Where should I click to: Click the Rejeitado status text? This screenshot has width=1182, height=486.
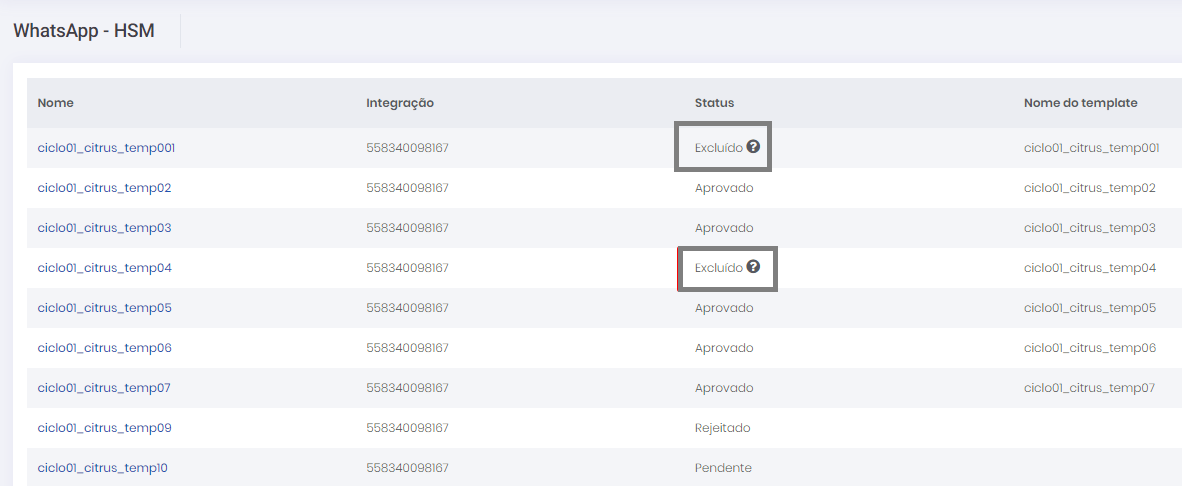pyautogui.click(x=722, y=428)
